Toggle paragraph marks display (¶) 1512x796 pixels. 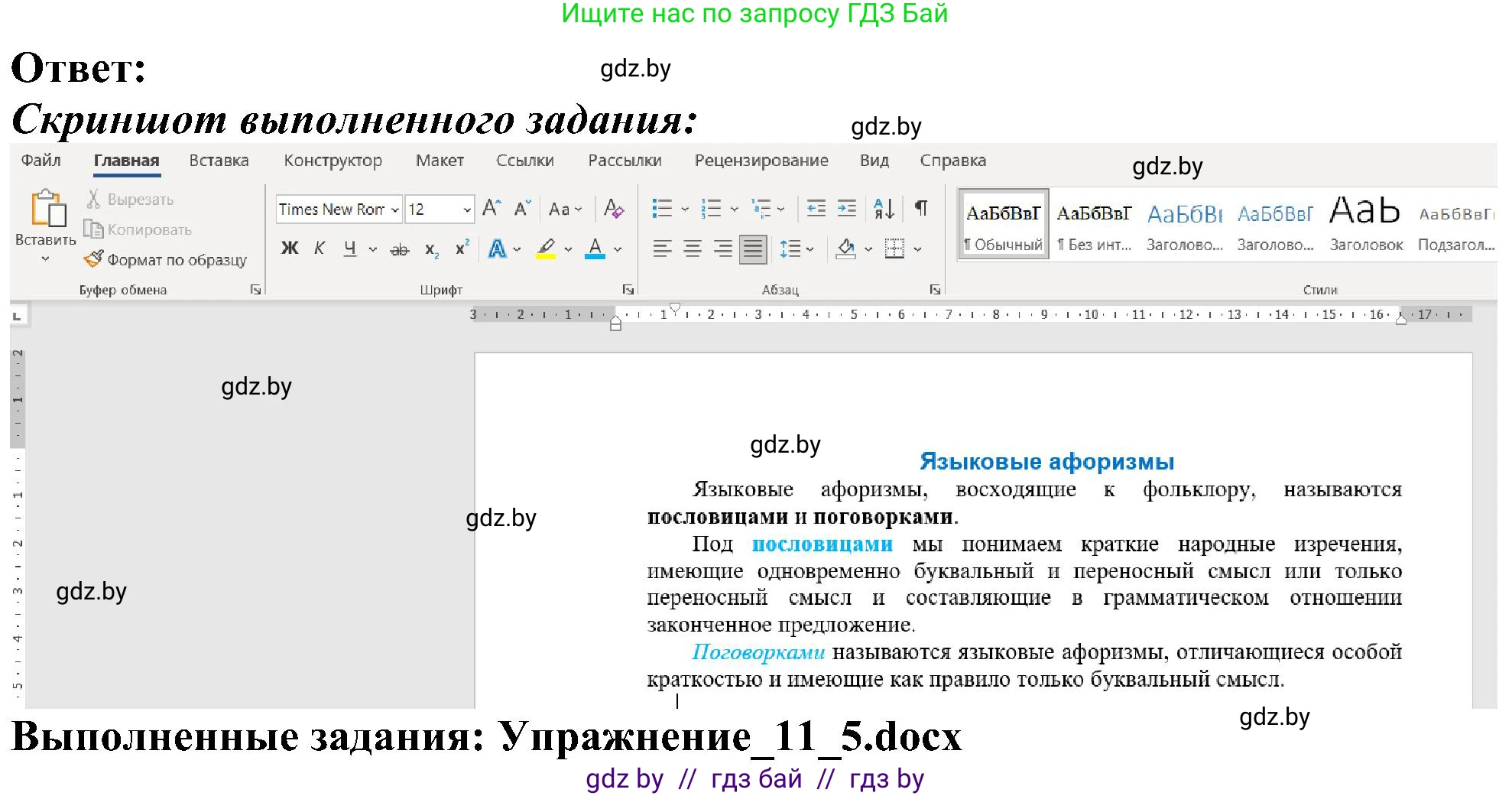click(922, 209)
